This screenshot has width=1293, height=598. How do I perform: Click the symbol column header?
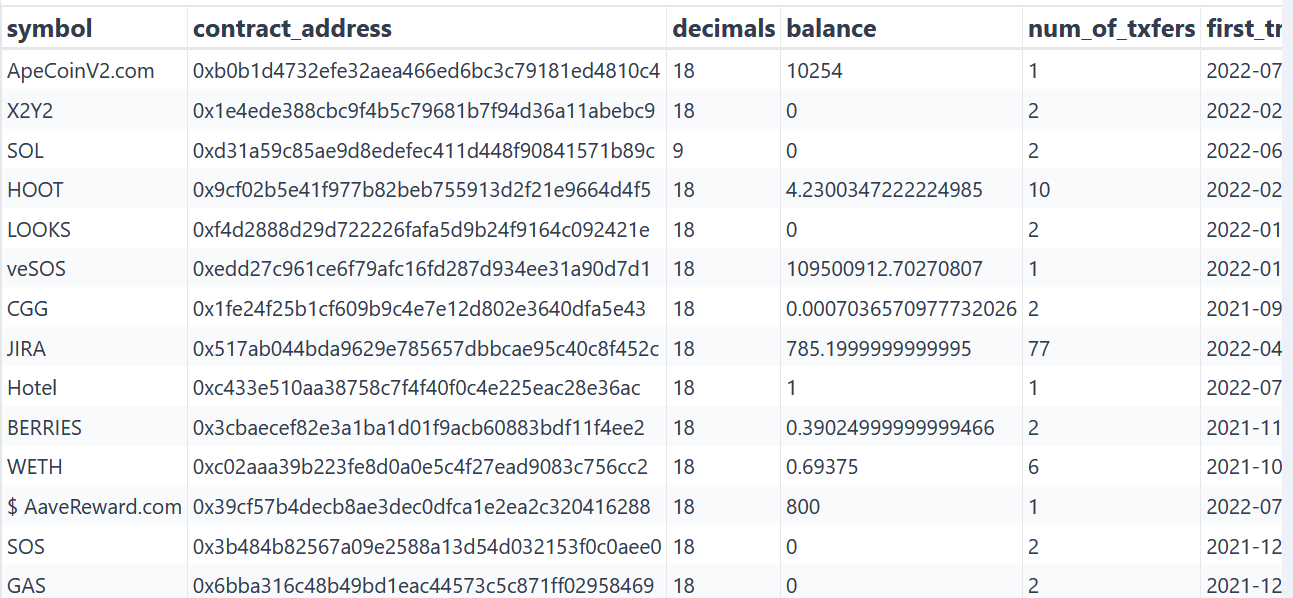(50, 29)
